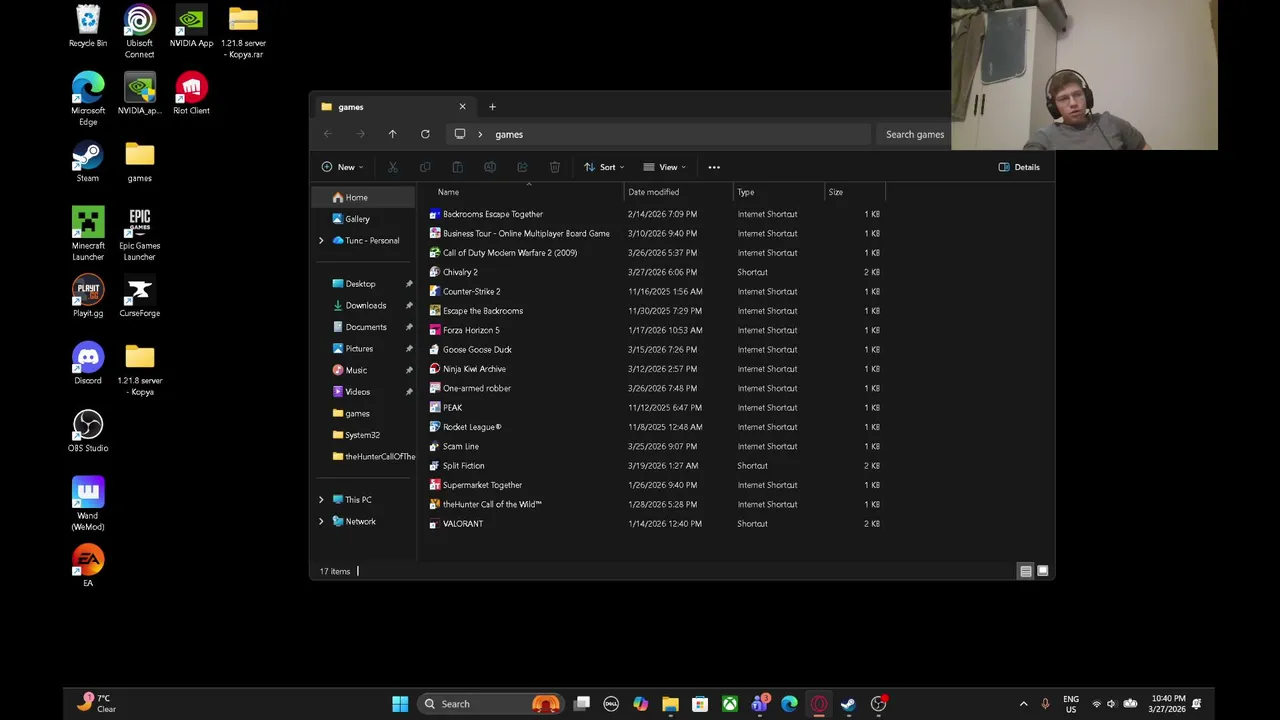Select the games folder on the desktop
Image resolution: width=1280 pixels, height=720 pixels.
tap(140, 163)
